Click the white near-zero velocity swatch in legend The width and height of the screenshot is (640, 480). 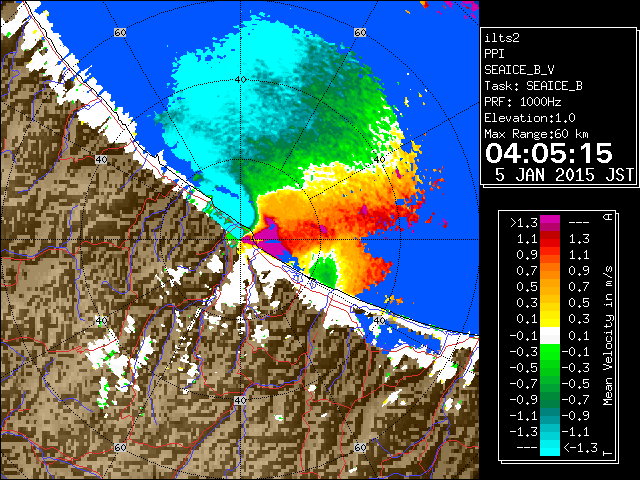coord(550,336)
